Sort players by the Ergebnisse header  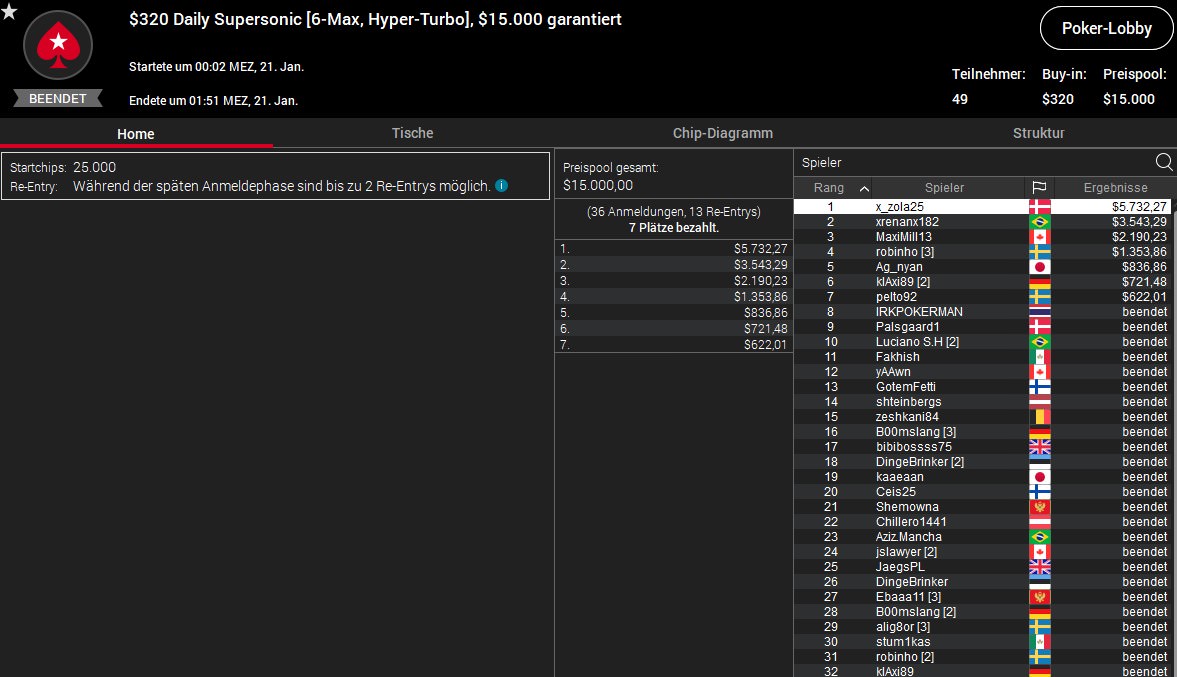[1115, 188]
